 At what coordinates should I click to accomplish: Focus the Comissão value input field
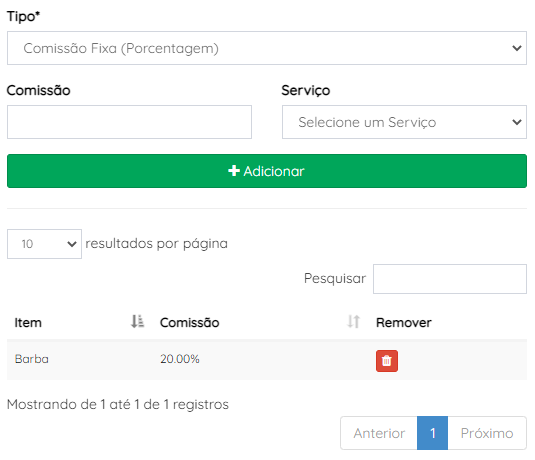point(129,122)
